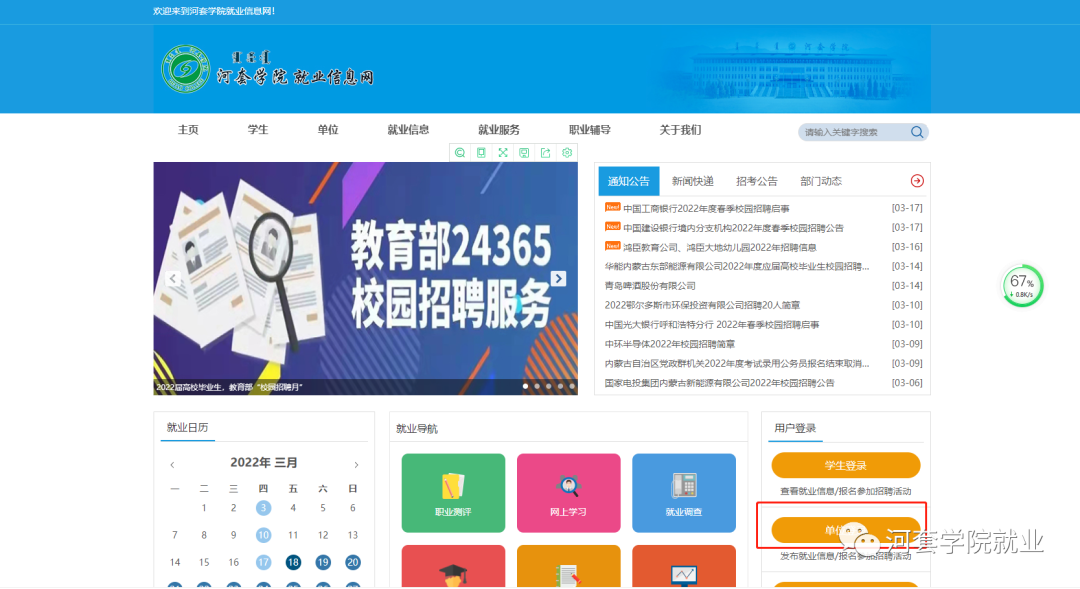Click the 教育部24365 banner image
The height and width of the screenshot is (589, 1080).
(365, 278)
